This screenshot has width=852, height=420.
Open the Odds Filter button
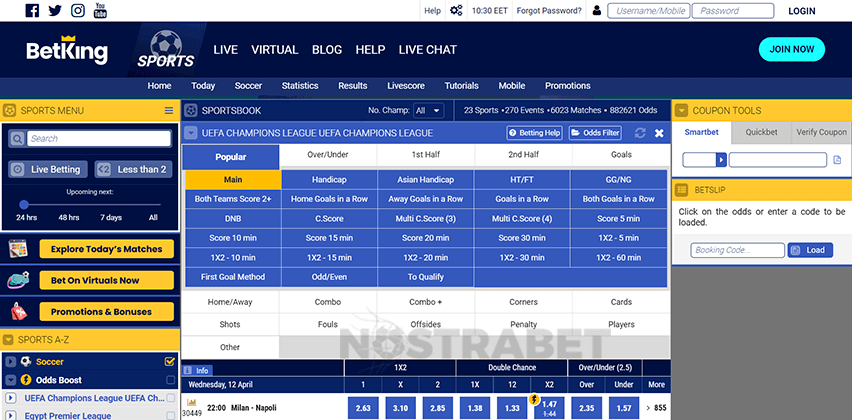click(595, 133)
